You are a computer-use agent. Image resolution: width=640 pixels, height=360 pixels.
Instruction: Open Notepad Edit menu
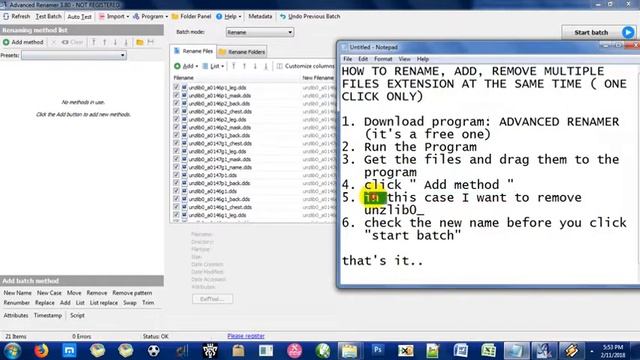(x=363, y=59)
